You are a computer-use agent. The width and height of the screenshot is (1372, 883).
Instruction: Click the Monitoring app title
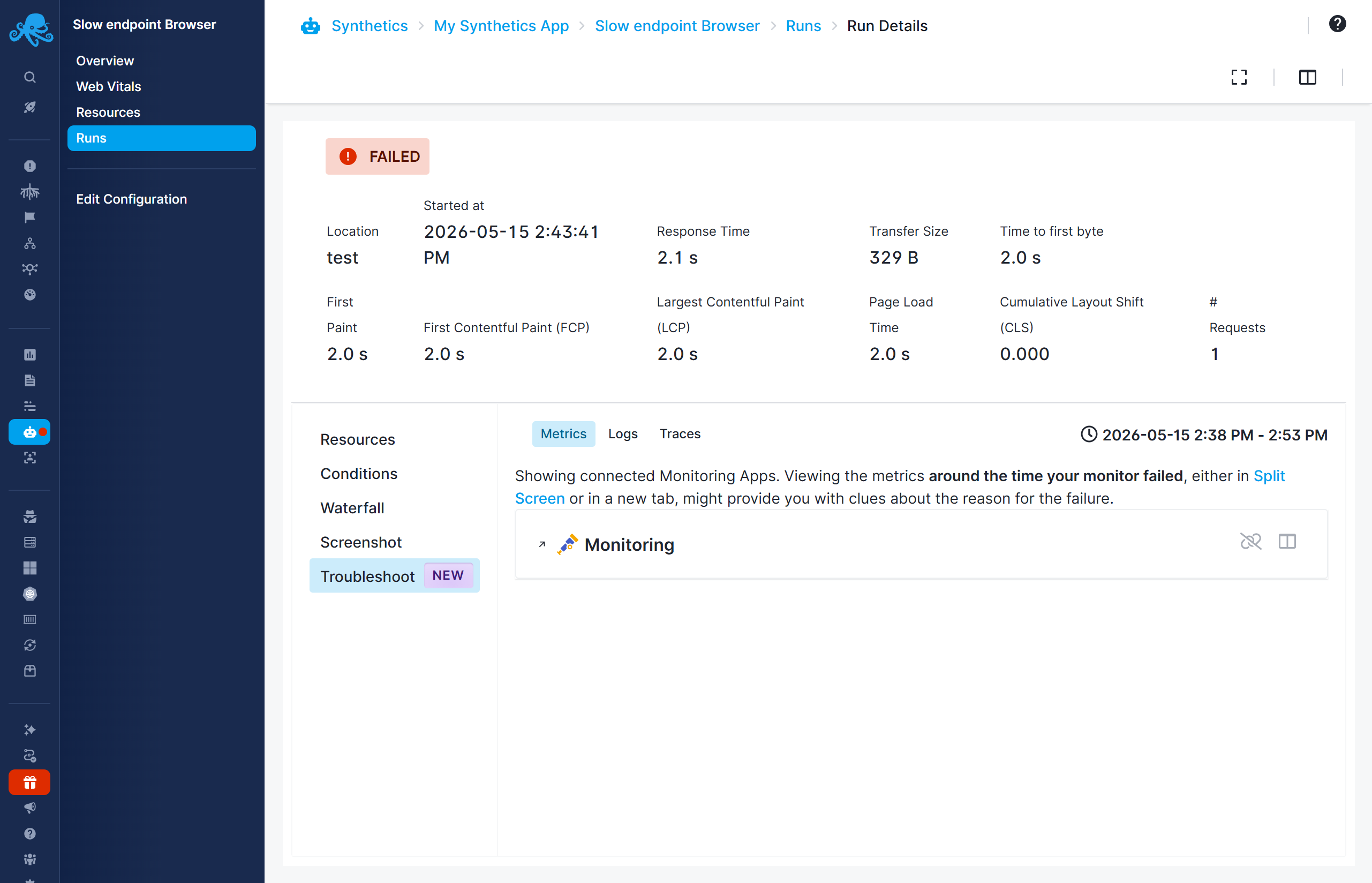tap(629, 545)
